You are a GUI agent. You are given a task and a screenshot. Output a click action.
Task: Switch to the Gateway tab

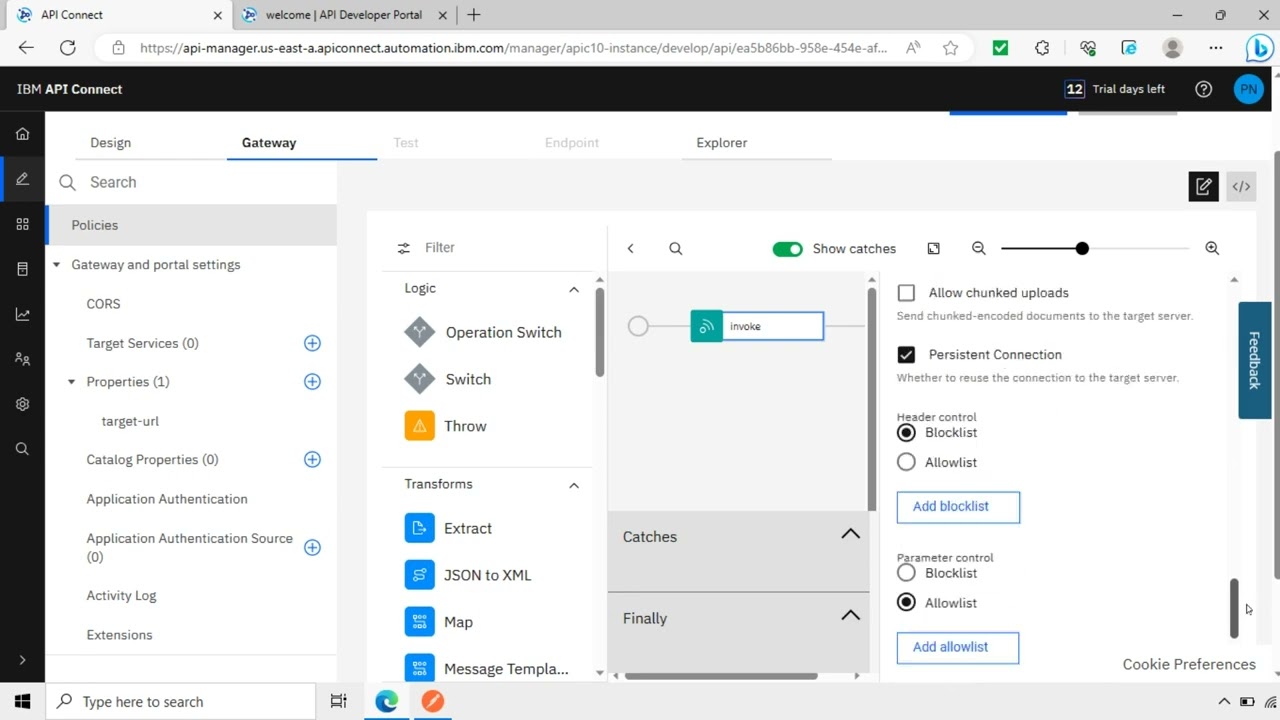tap(269, 142)
